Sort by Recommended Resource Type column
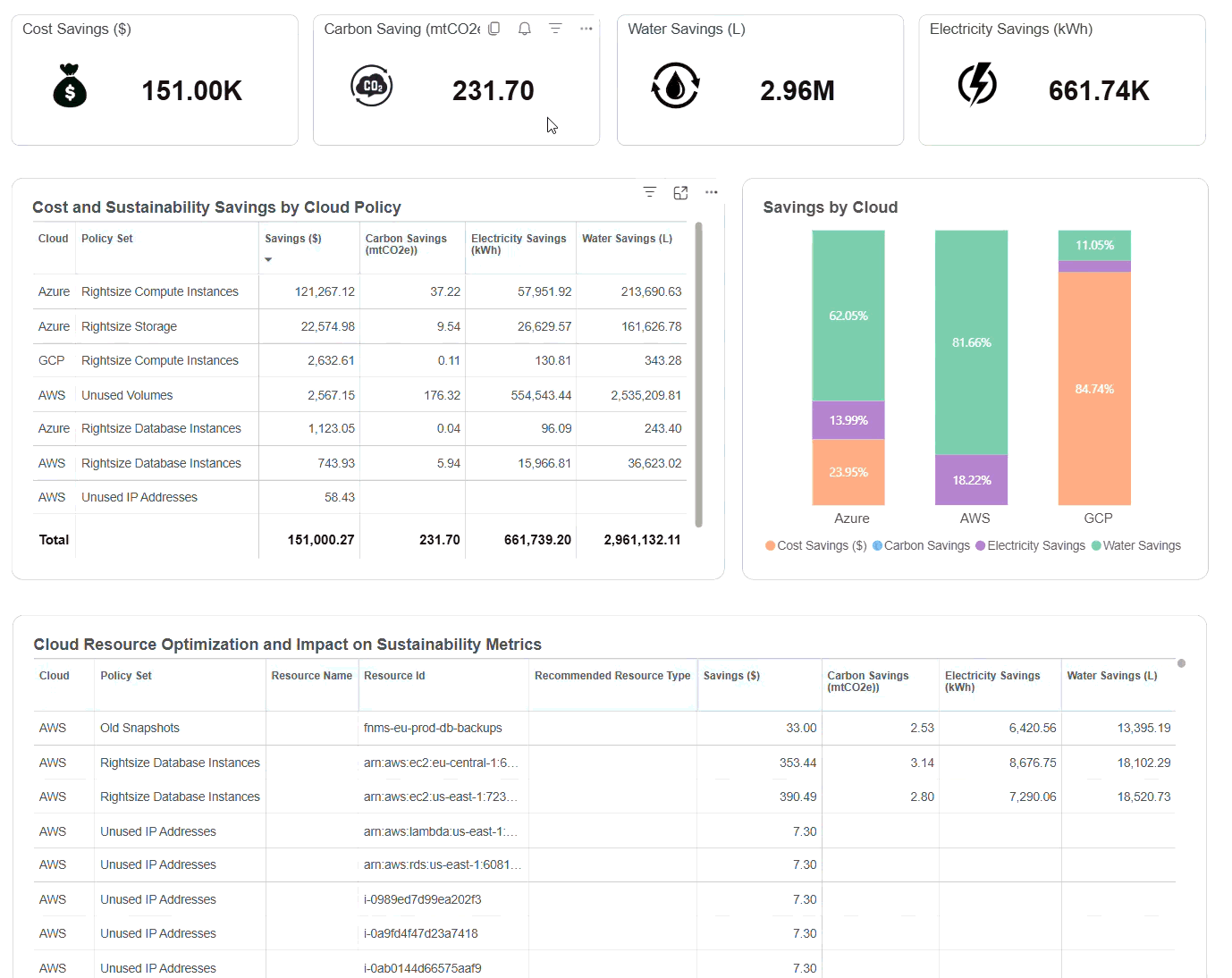 612,676
